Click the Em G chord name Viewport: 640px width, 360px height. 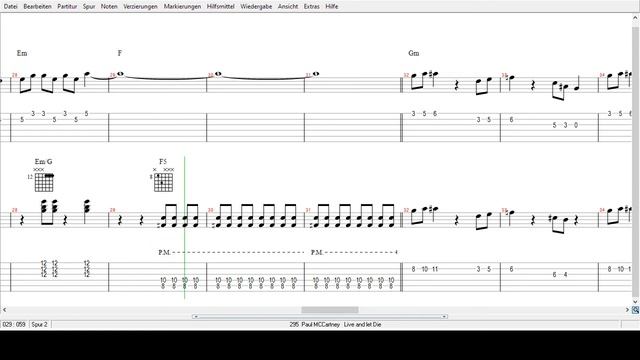43,162
